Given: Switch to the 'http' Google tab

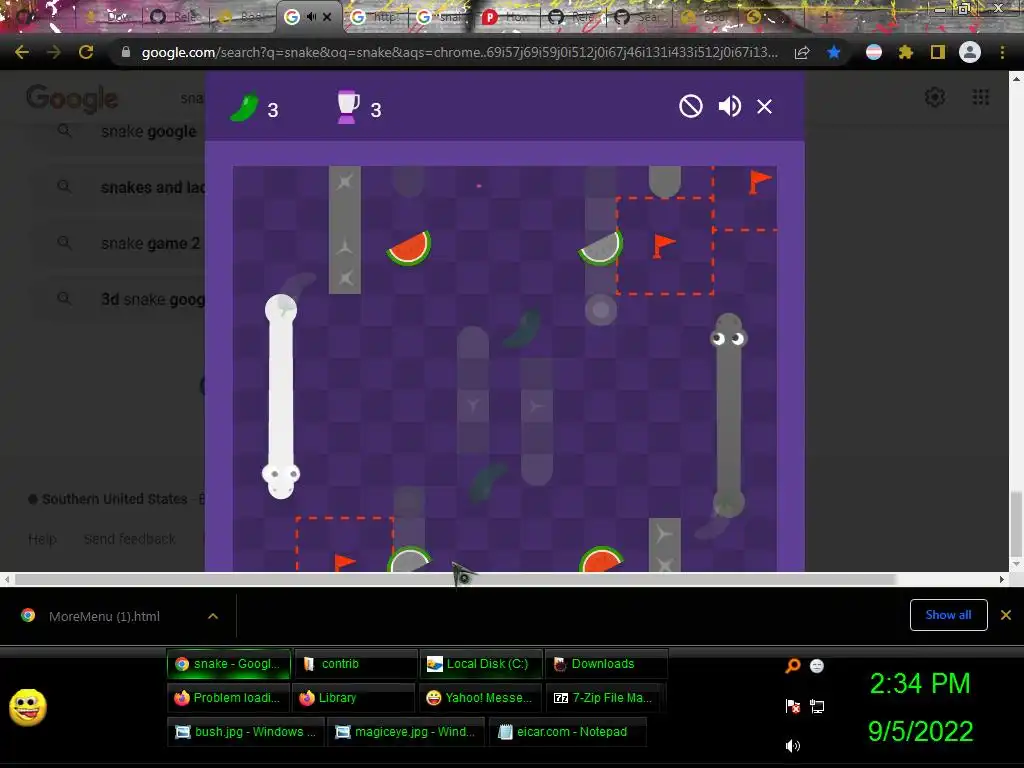Looking at the screenshot, I should tap(376, 17).
